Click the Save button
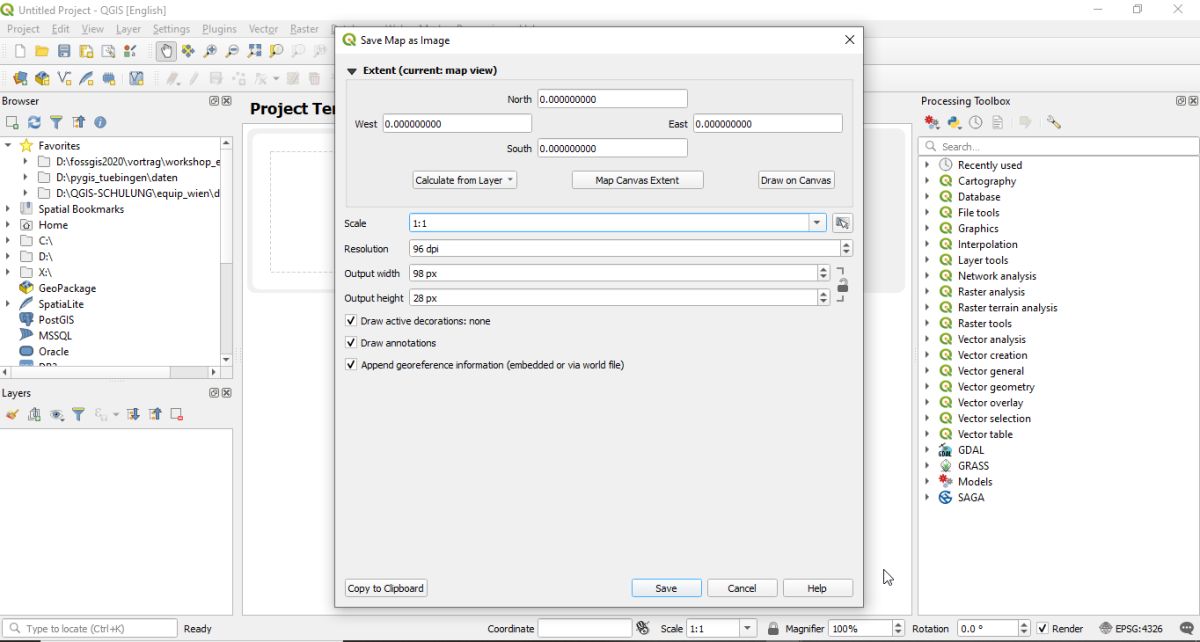The width and height of the screenshot is (1200, 642). pos(666,588)
